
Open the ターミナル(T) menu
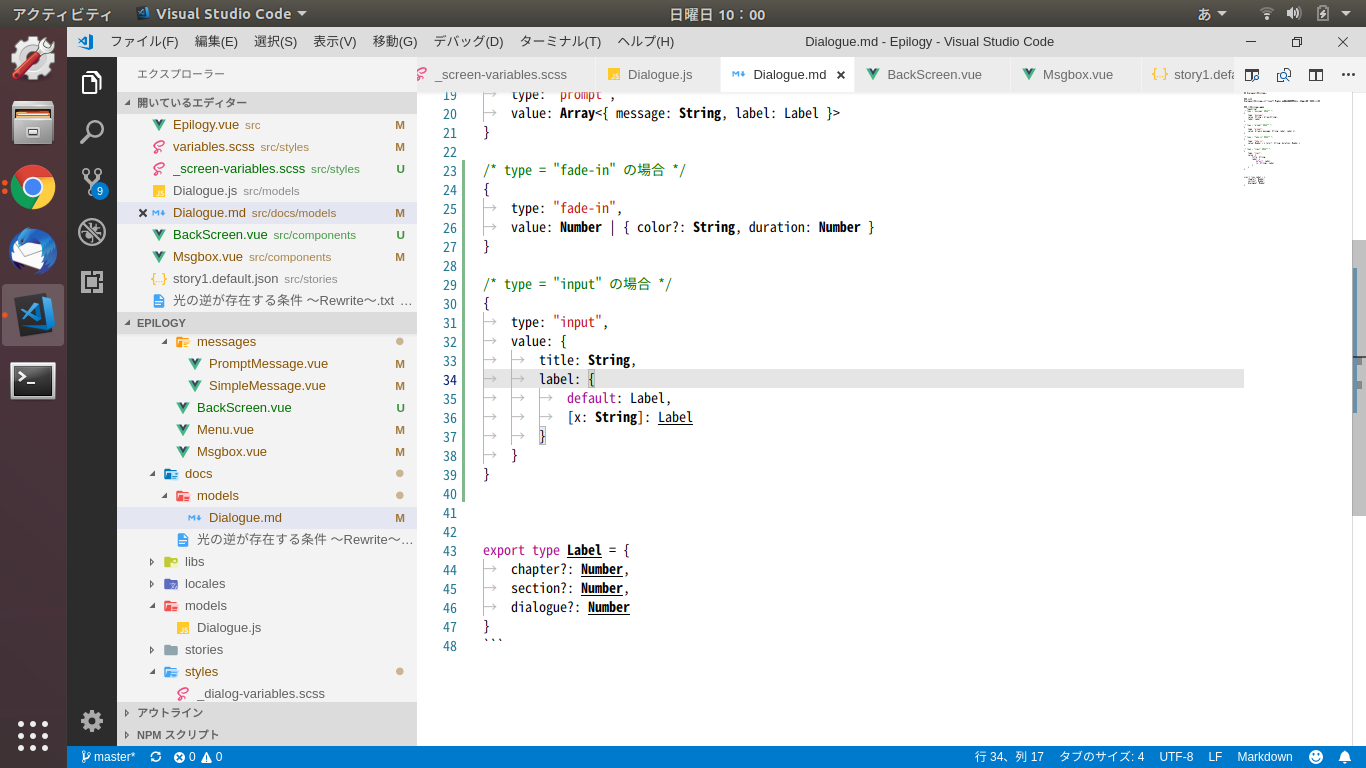click(x=559, y=41)
